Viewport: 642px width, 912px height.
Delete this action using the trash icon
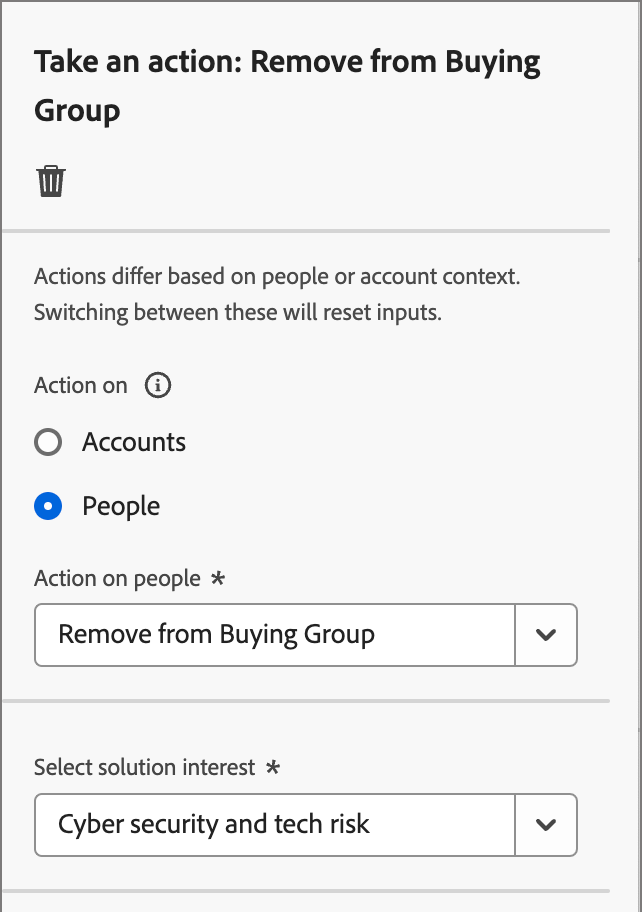pos(49,180)
